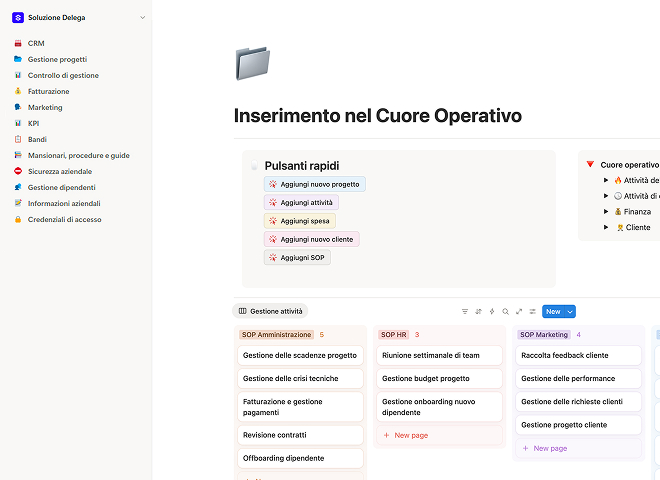Screen dimensions: 660x480
Task: Open card Revisione contratti
Action: coord(300,435)
